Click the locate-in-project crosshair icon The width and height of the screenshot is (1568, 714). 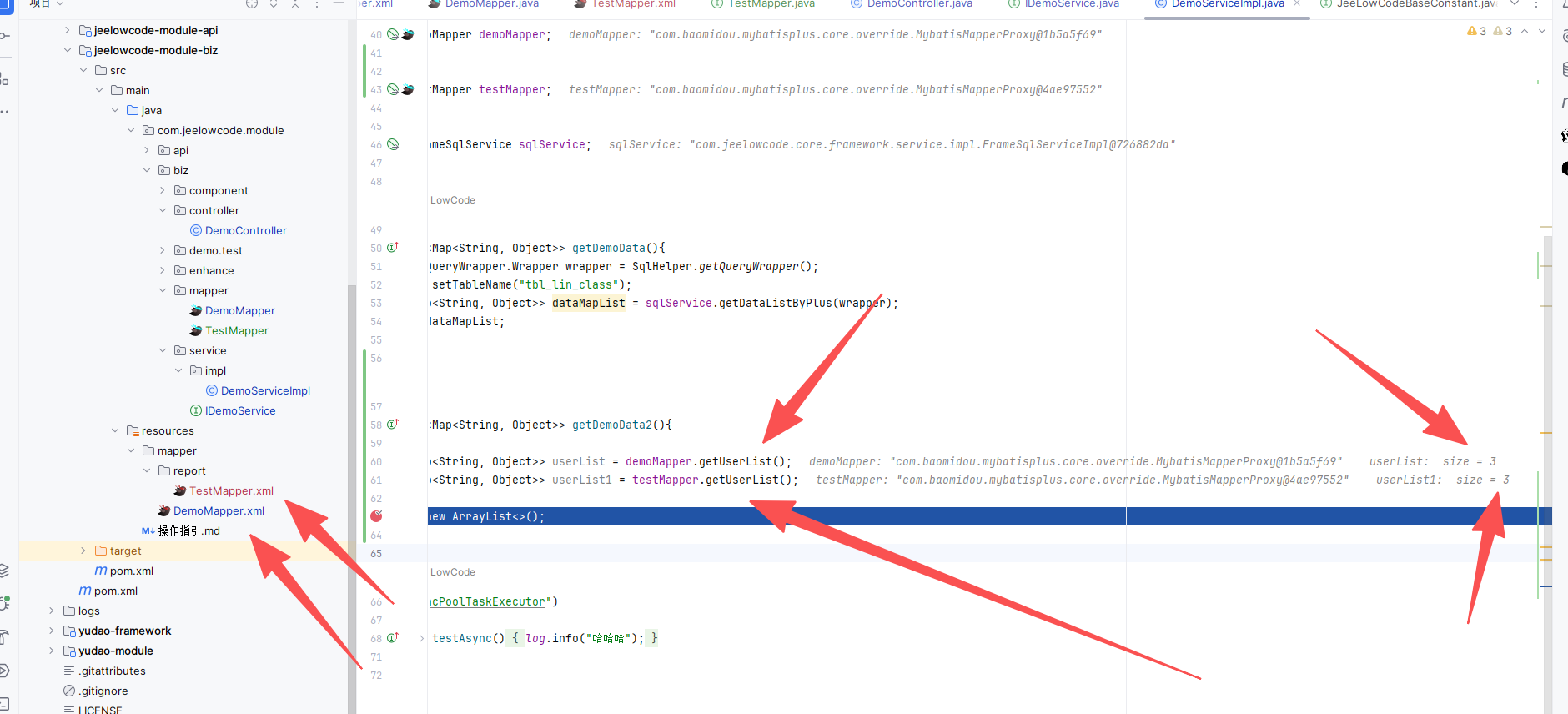pos(252,3)
